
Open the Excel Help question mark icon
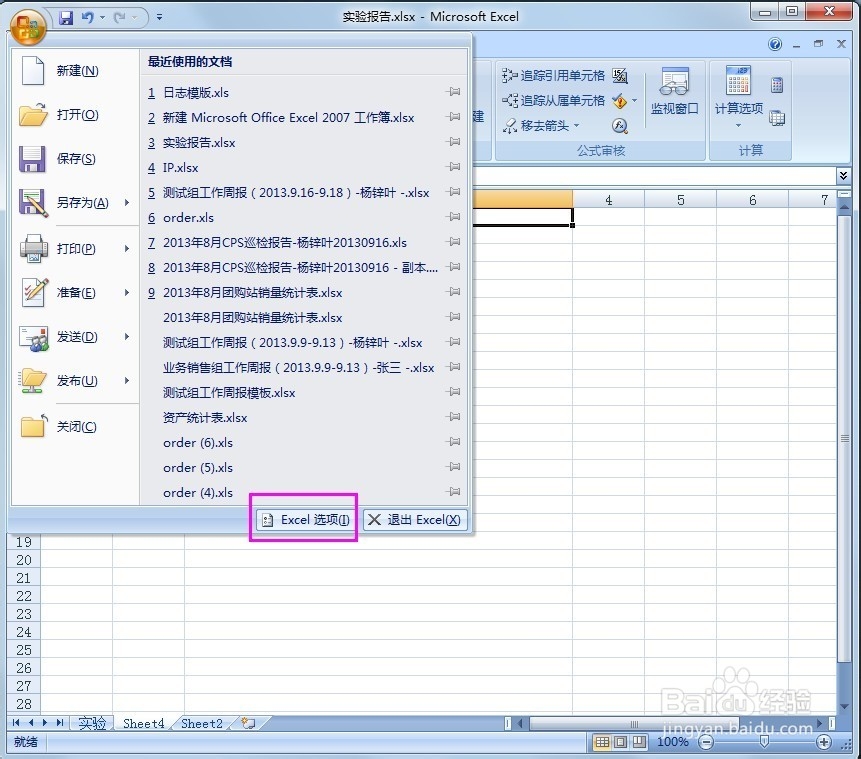(x=775, y=44)
